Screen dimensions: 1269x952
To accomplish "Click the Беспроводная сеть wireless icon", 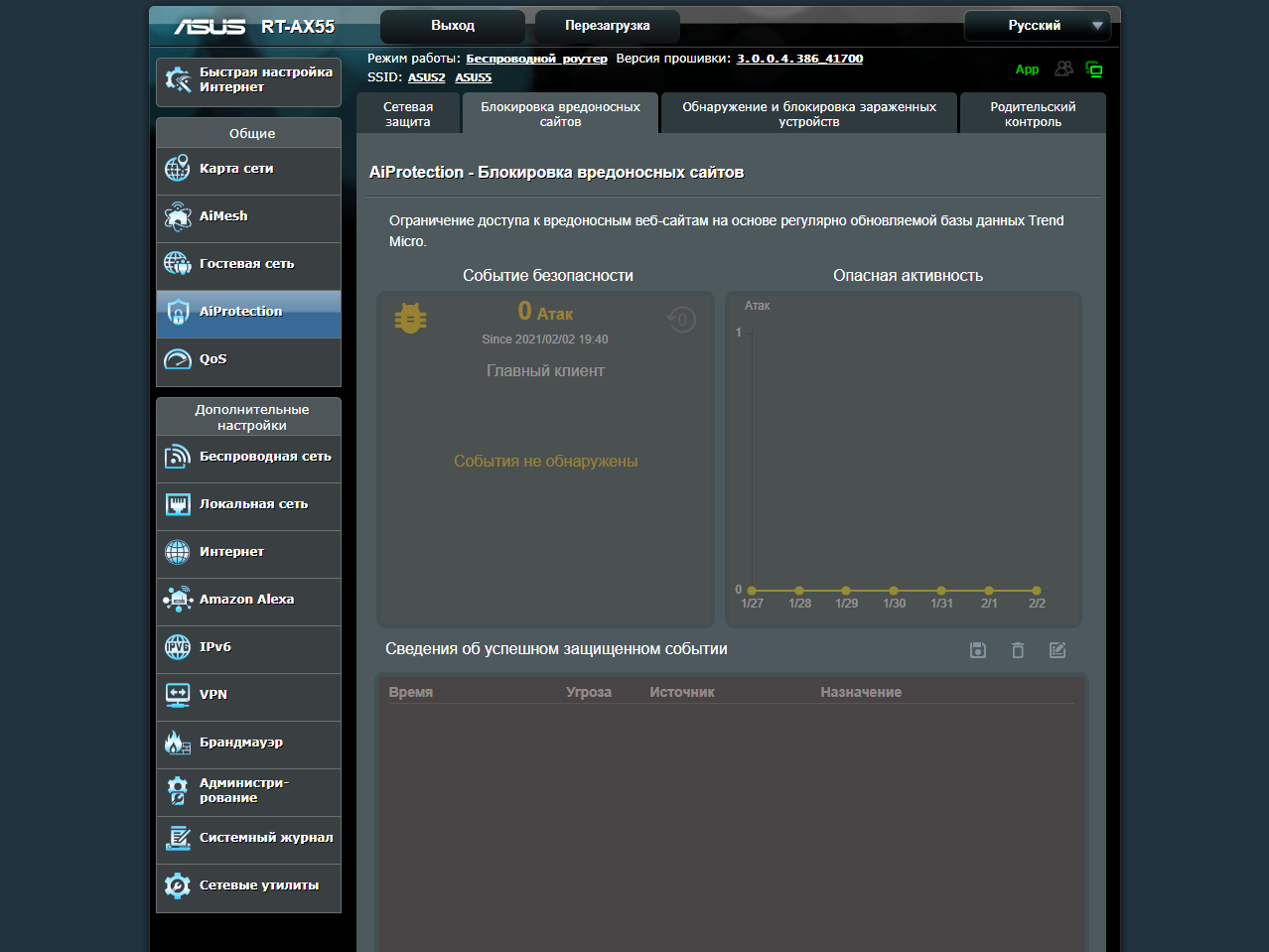I will (x=178, y=457).
